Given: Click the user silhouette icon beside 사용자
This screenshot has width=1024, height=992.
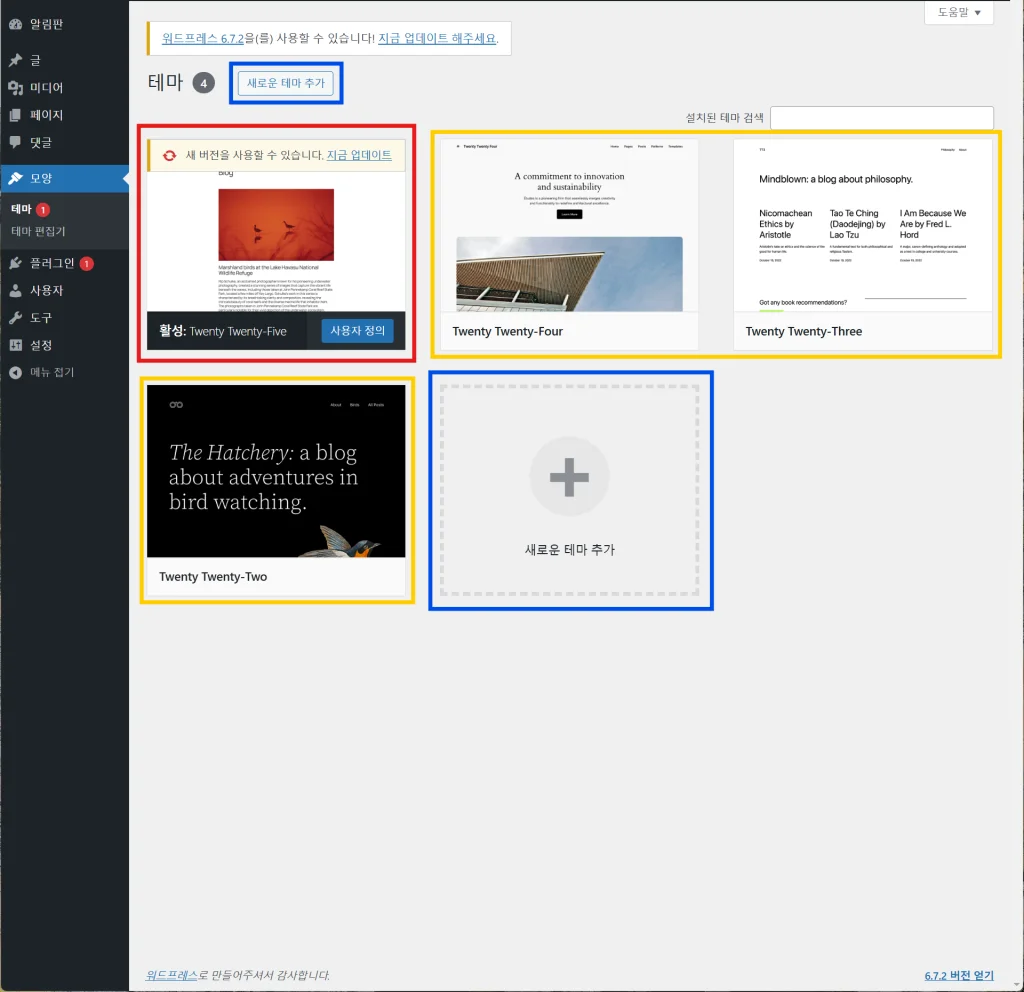Looking at the screenshot, I should [16, 291].
